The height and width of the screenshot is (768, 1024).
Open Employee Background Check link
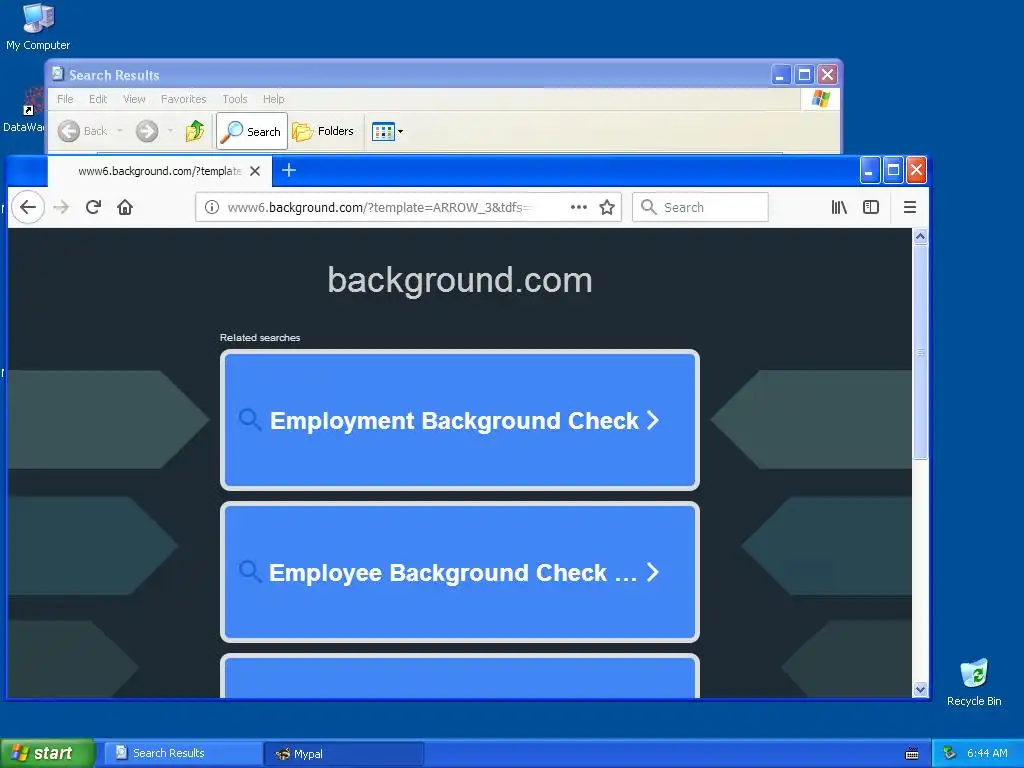pyautogui.click(x=460, y=572)
